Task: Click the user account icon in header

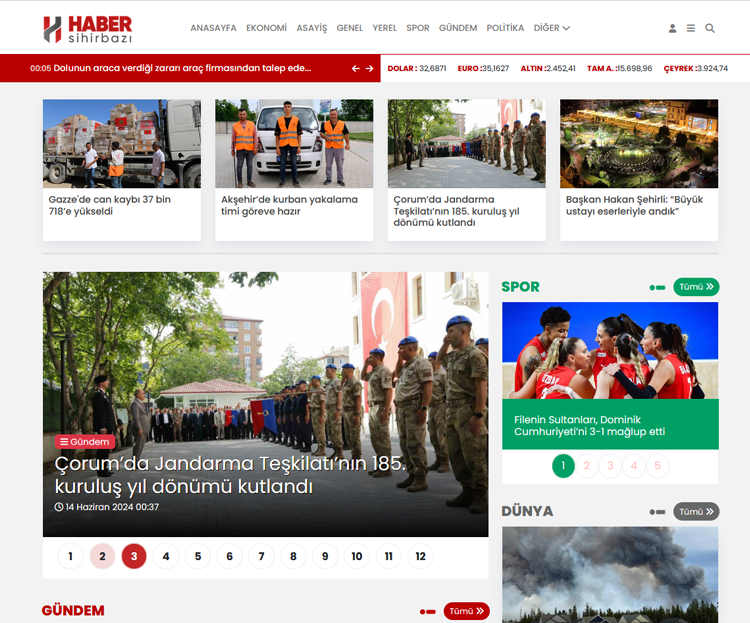Action: [x=672, y=28]
